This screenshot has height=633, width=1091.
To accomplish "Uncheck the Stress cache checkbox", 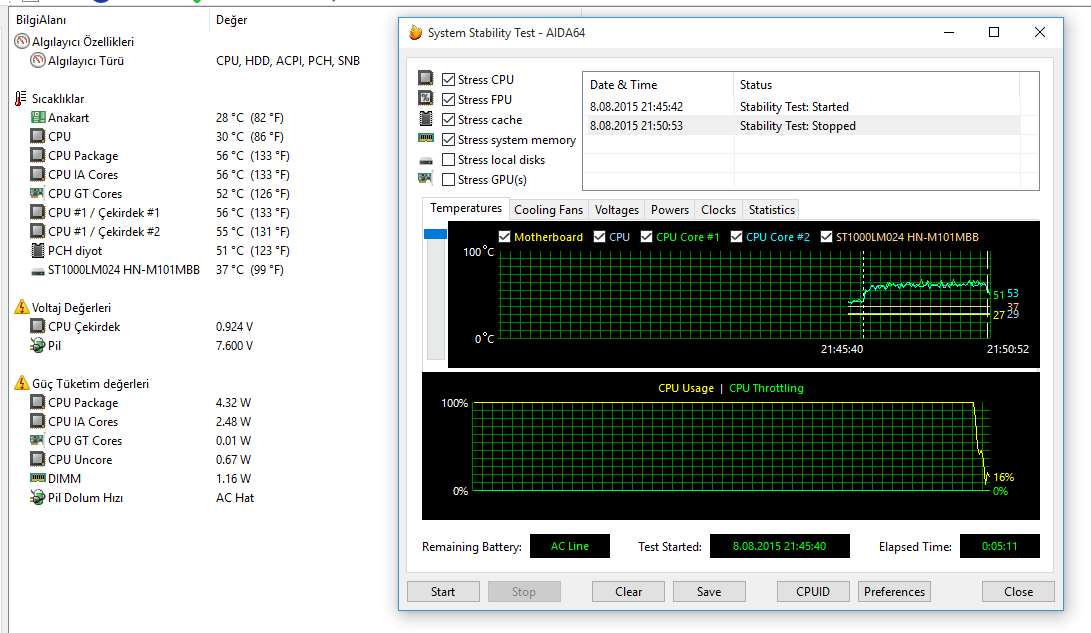I will coord(449,120).
